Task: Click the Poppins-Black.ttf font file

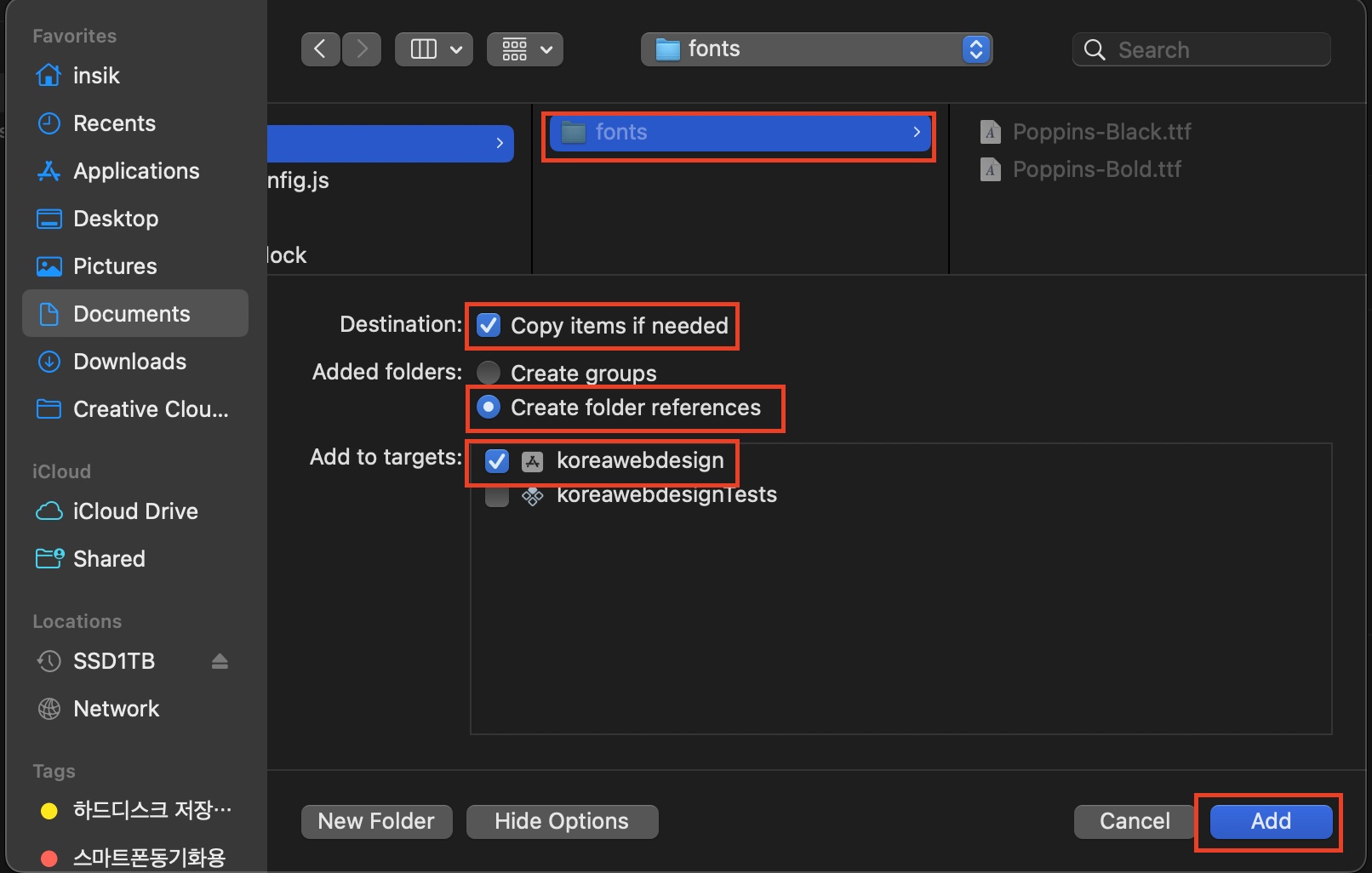Action: coord(1100,132)
